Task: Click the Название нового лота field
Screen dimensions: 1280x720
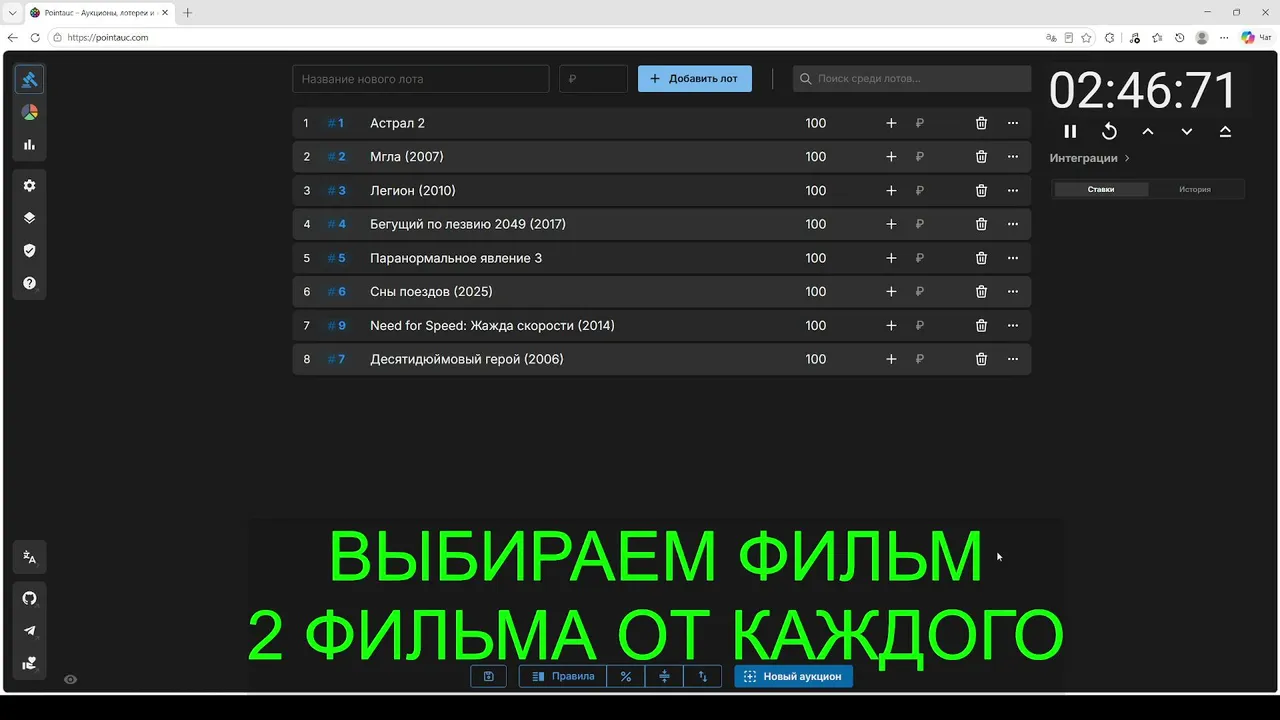Action: [421, 79]
